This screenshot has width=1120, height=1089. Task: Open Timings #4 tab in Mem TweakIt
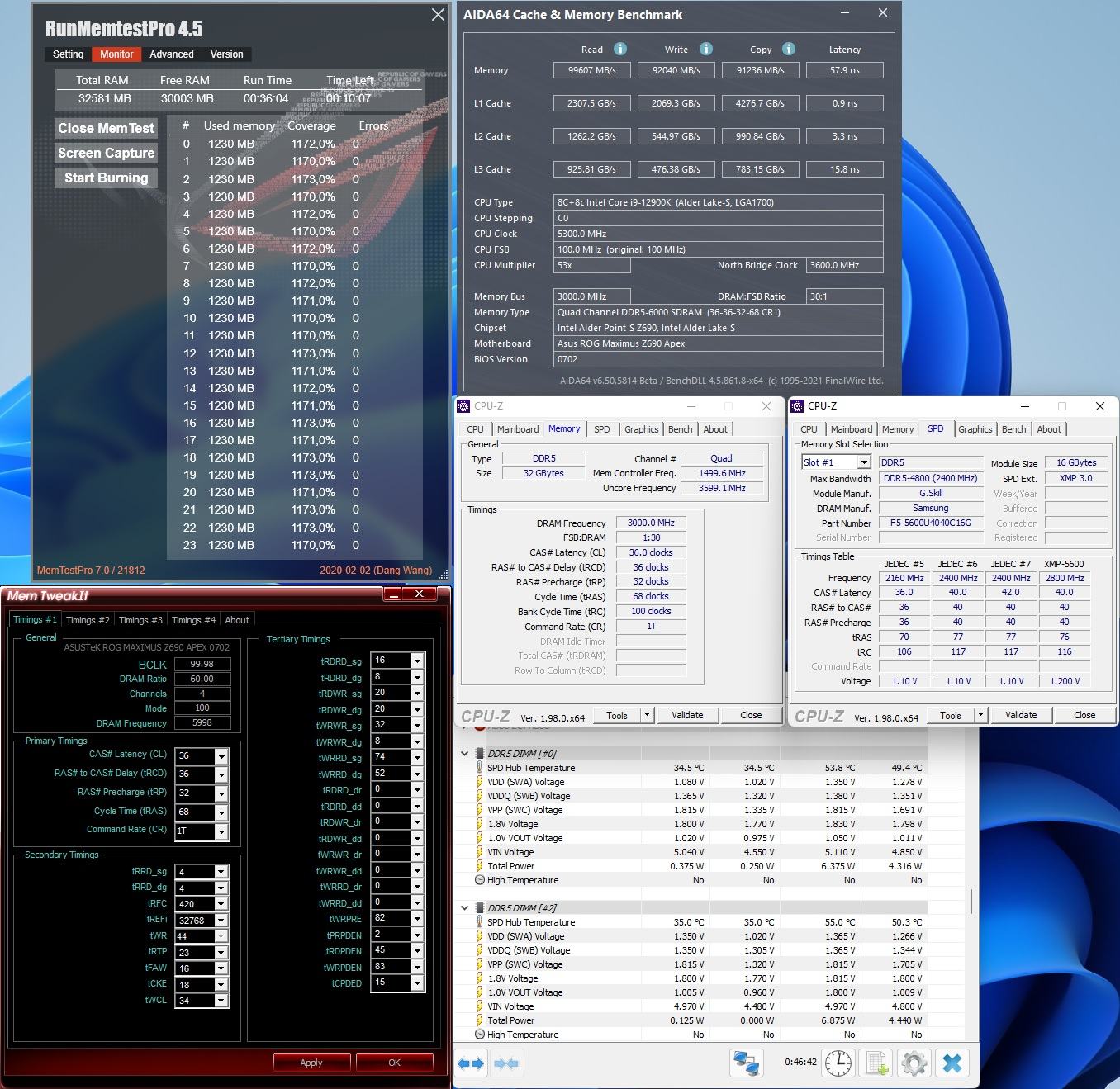(193, 620)
